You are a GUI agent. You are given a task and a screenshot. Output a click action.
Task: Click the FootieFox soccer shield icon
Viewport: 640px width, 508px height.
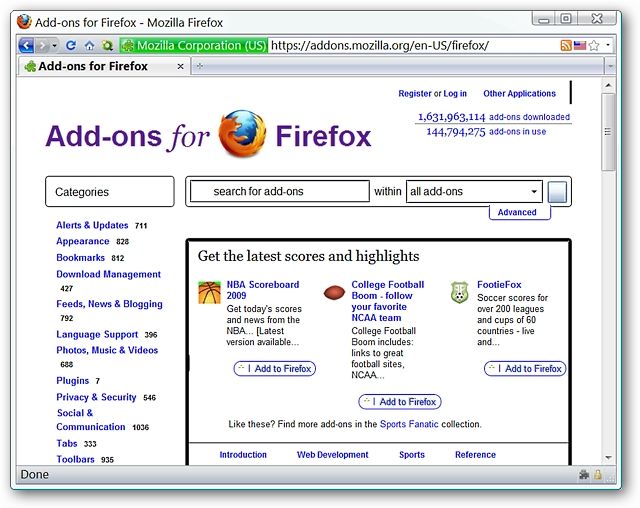pyautogui.click(x=460, y=292)
